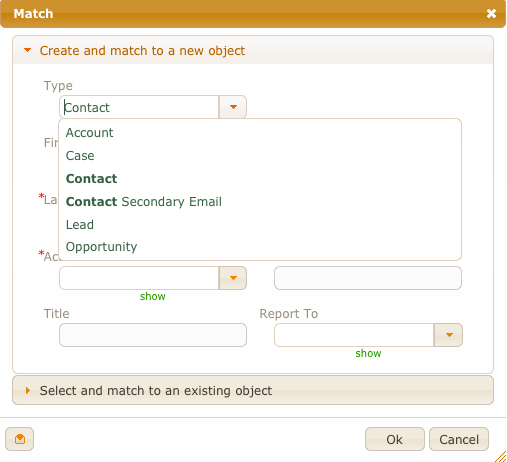
Task: Click the show link under Report To
Action: pos(368,353)
